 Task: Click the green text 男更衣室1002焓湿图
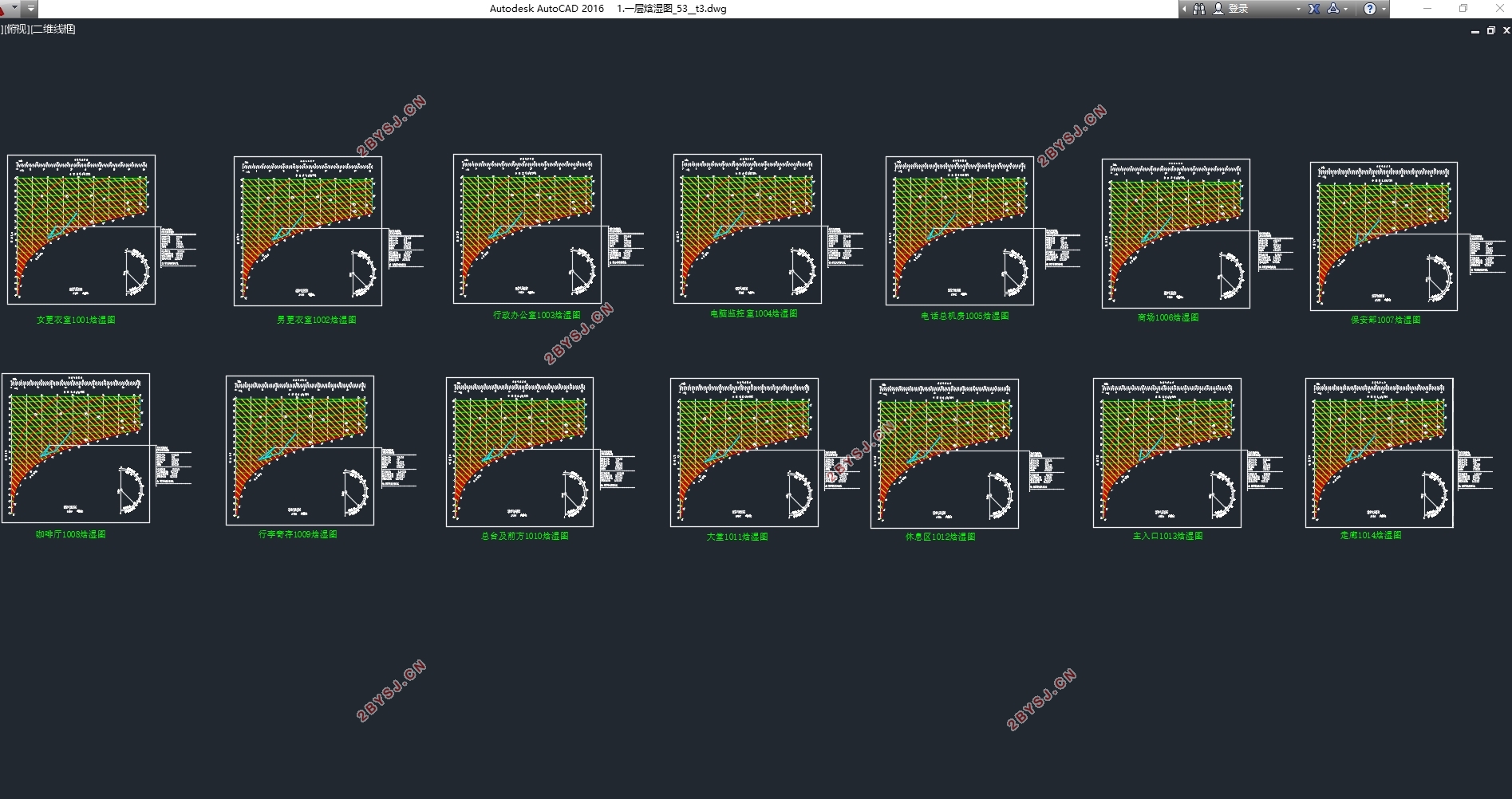tap(317, 320)
